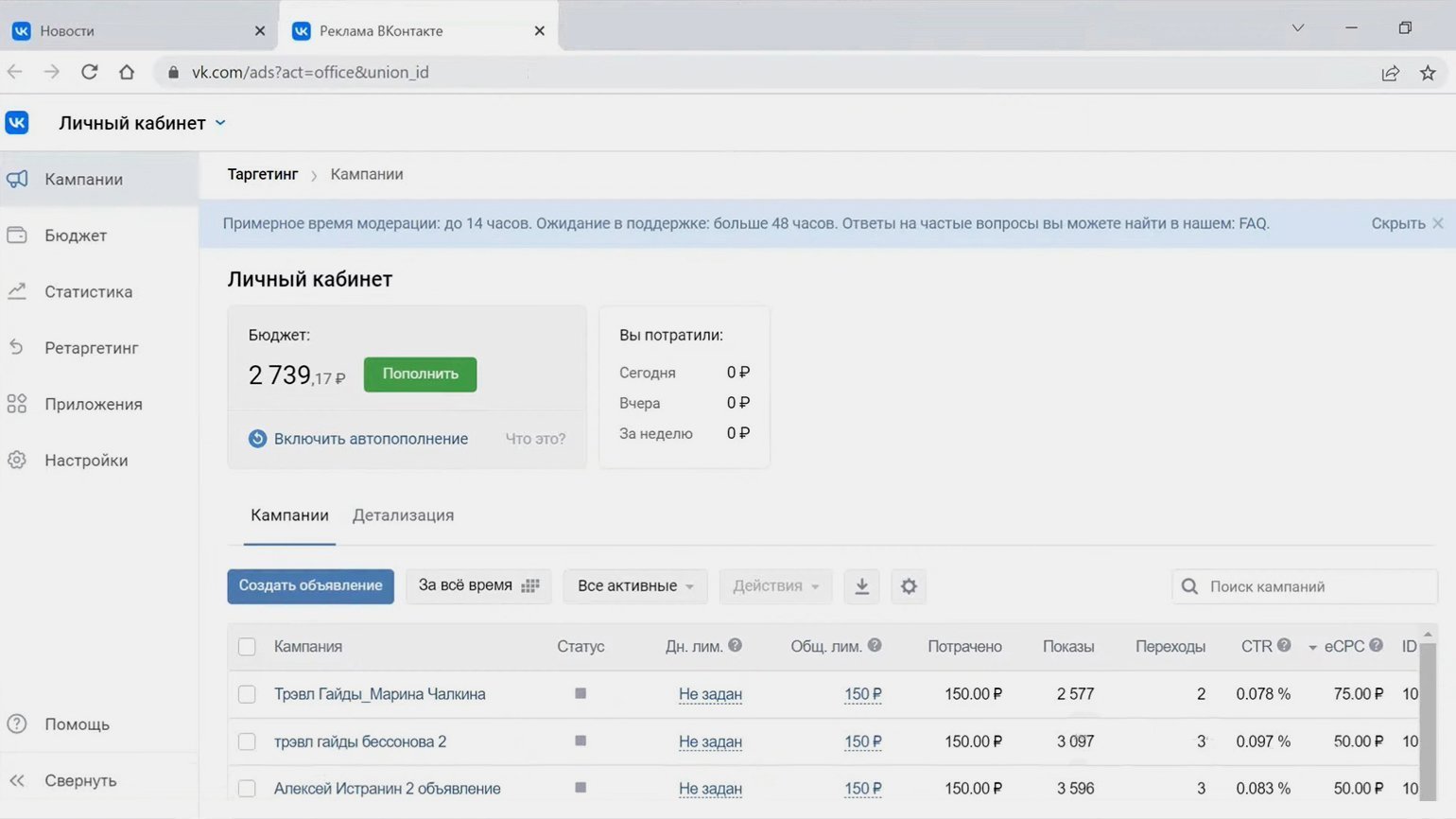Click the FAQ link in the notice

(x=1253, y=223)
